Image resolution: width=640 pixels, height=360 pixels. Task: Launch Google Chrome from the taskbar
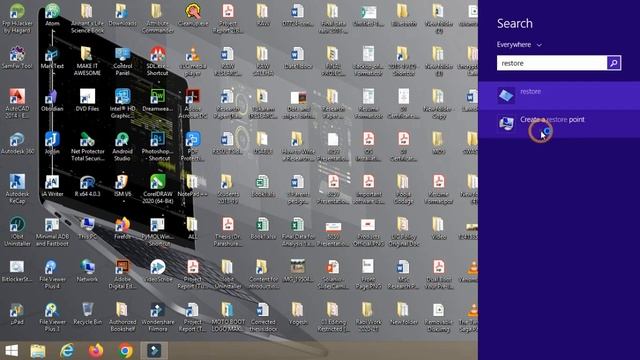(x=126, y=351)
